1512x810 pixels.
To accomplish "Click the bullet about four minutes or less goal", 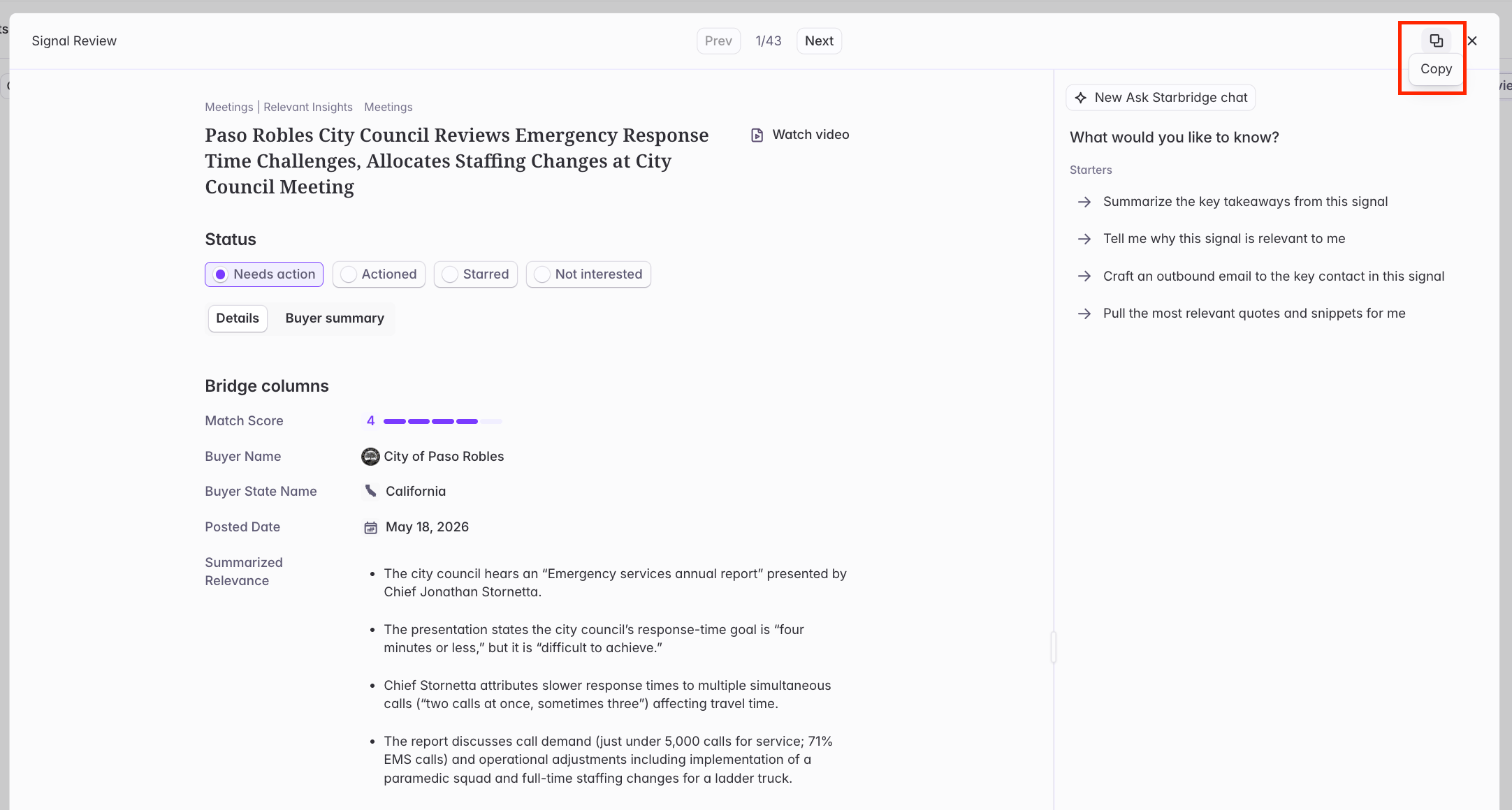I will pyautogui.click(x=594, y=639).
